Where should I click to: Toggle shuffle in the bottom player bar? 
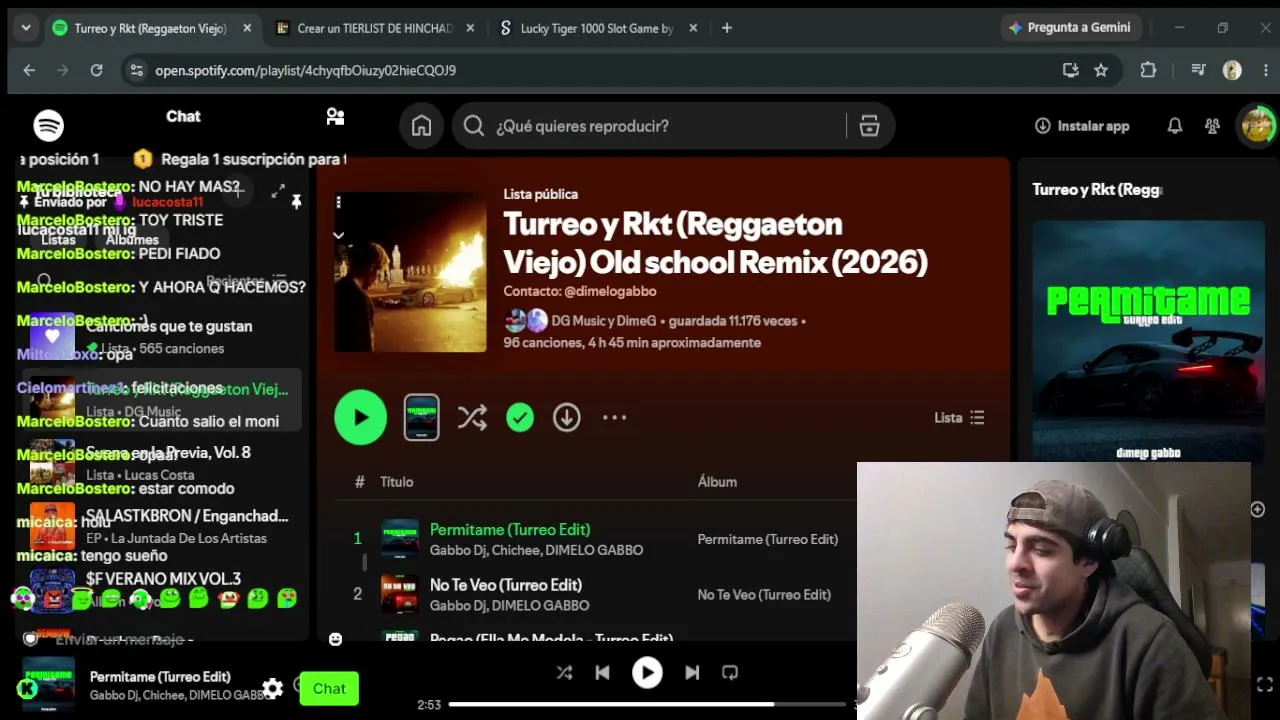pos(564,673)
